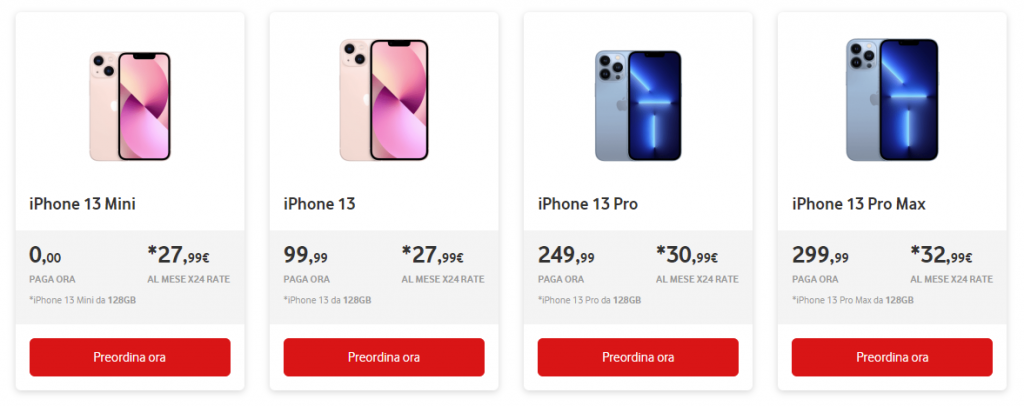This screenshot has height=406, width=1024.
Task: Click Preordina ora for iPhone 13 Pro
Action: coord(638,357)
